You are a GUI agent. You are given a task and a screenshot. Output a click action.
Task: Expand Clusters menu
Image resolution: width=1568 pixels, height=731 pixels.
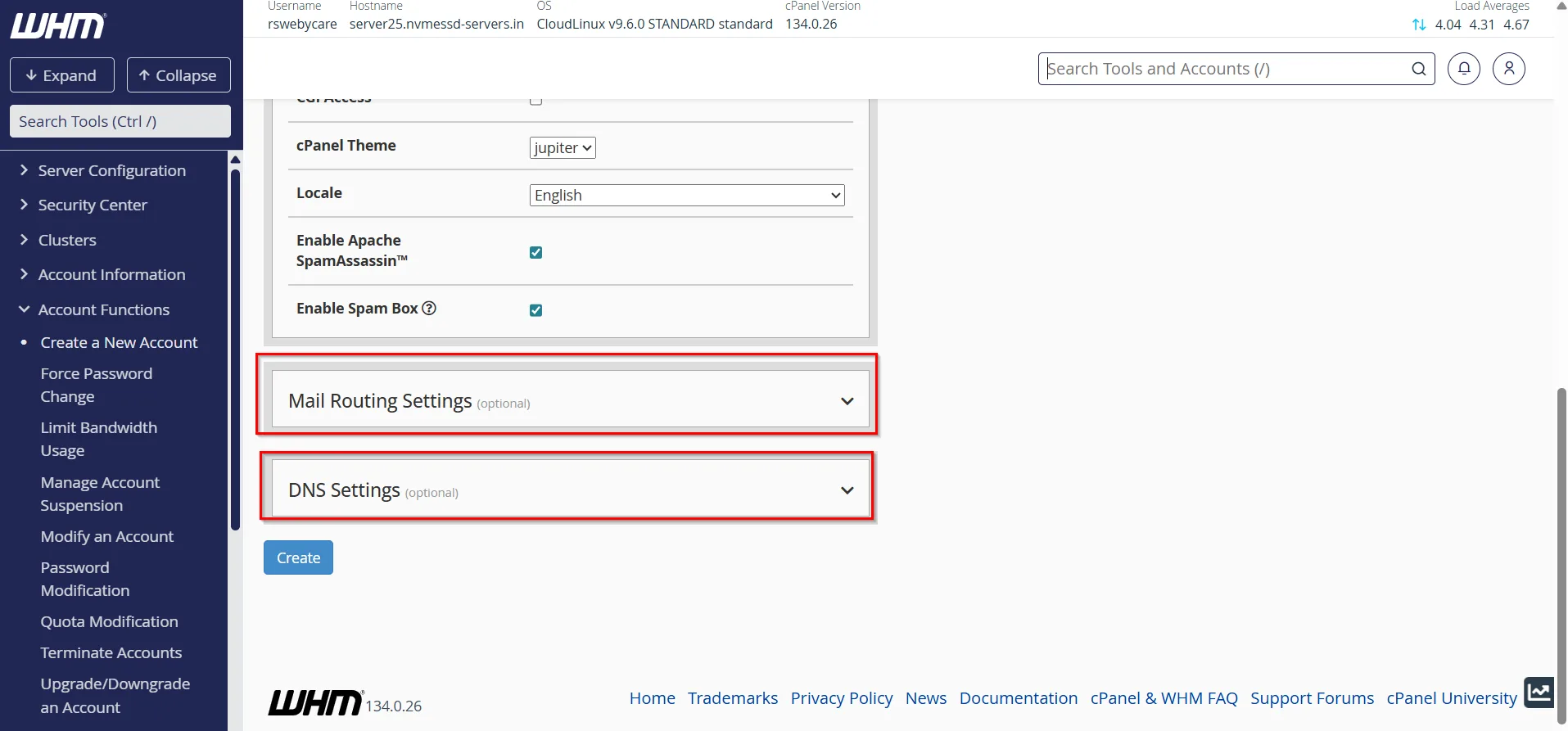pos(67,240)
